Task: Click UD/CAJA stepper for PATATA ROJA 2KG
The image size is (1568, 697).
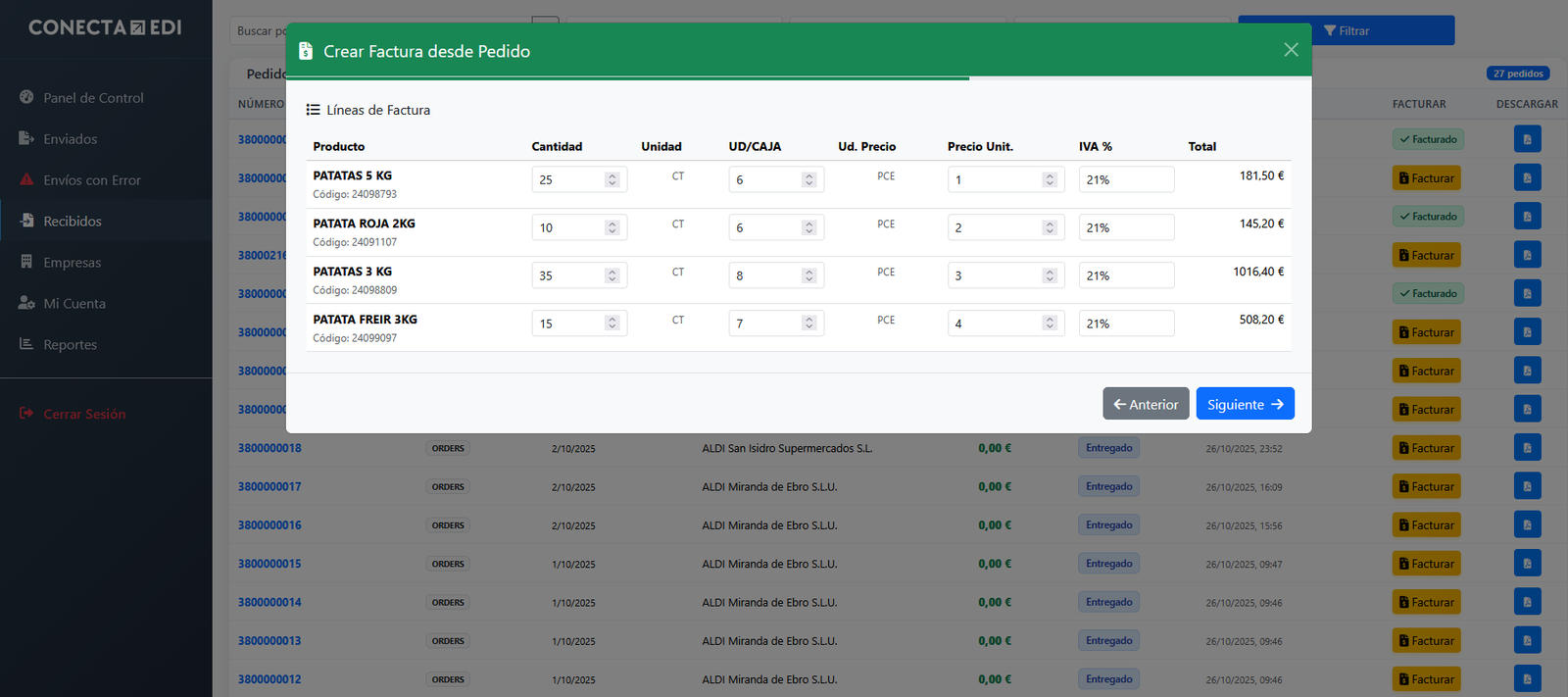Action: (x=809, y=227)
